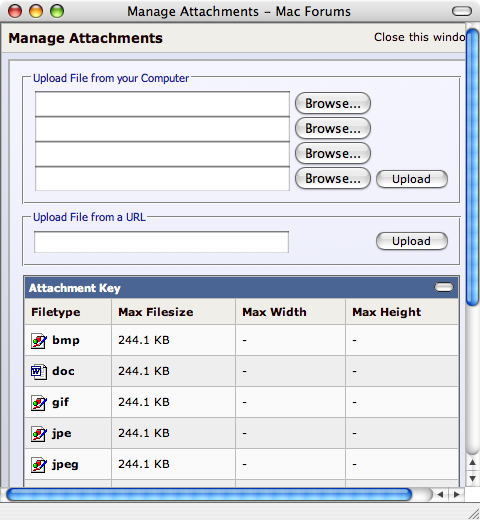Click the fourth Browse... button
The image size is (480, 520).
click(333, 178)
